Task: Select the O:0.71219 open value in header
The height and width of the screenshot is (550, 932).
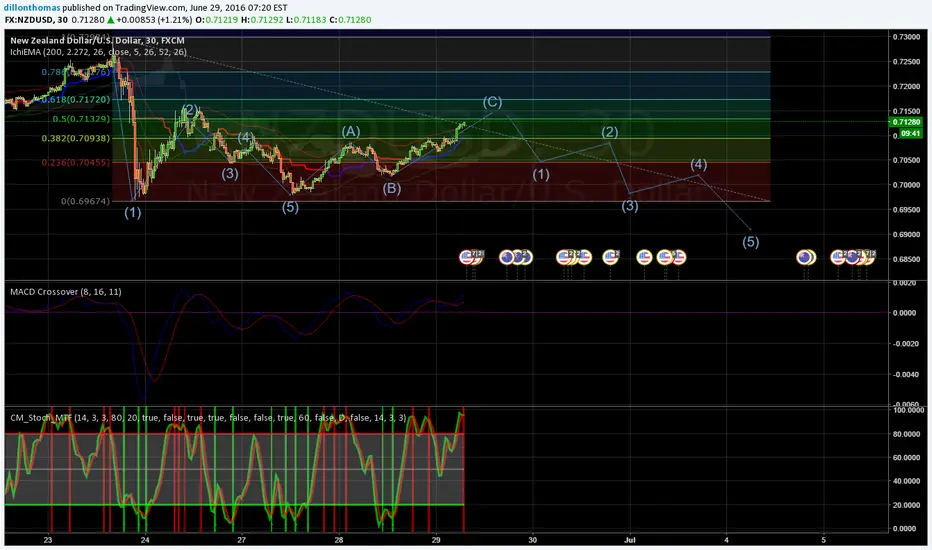Action: point(217,20)
